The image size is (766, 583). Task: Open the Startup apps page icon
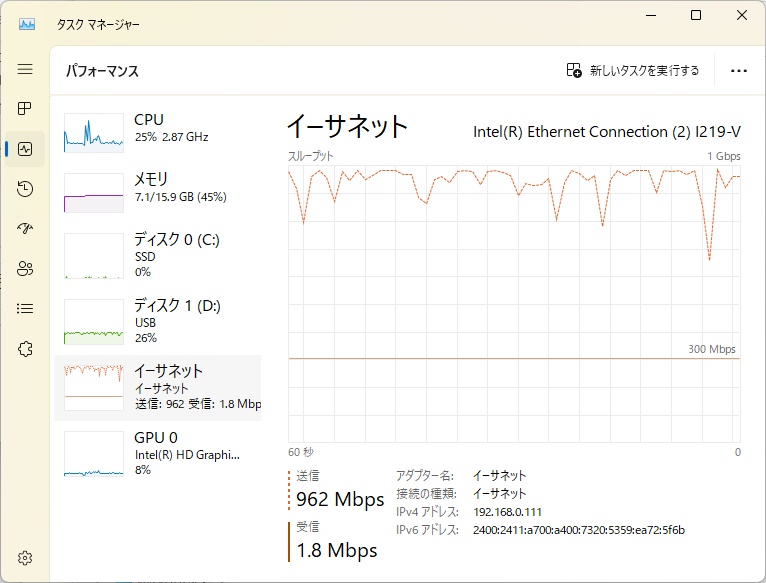point(25,228)
